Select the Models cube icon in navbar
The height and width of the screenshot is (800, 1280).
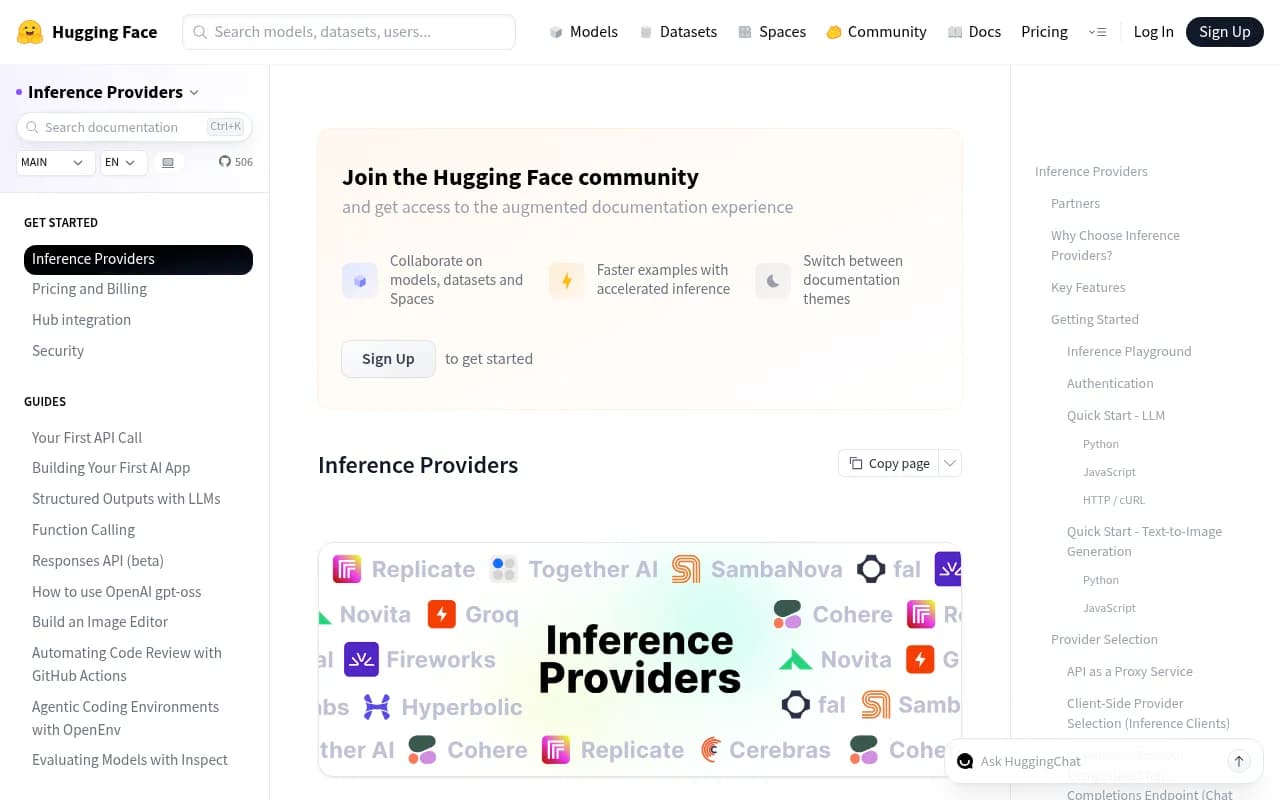pos(556,31)
